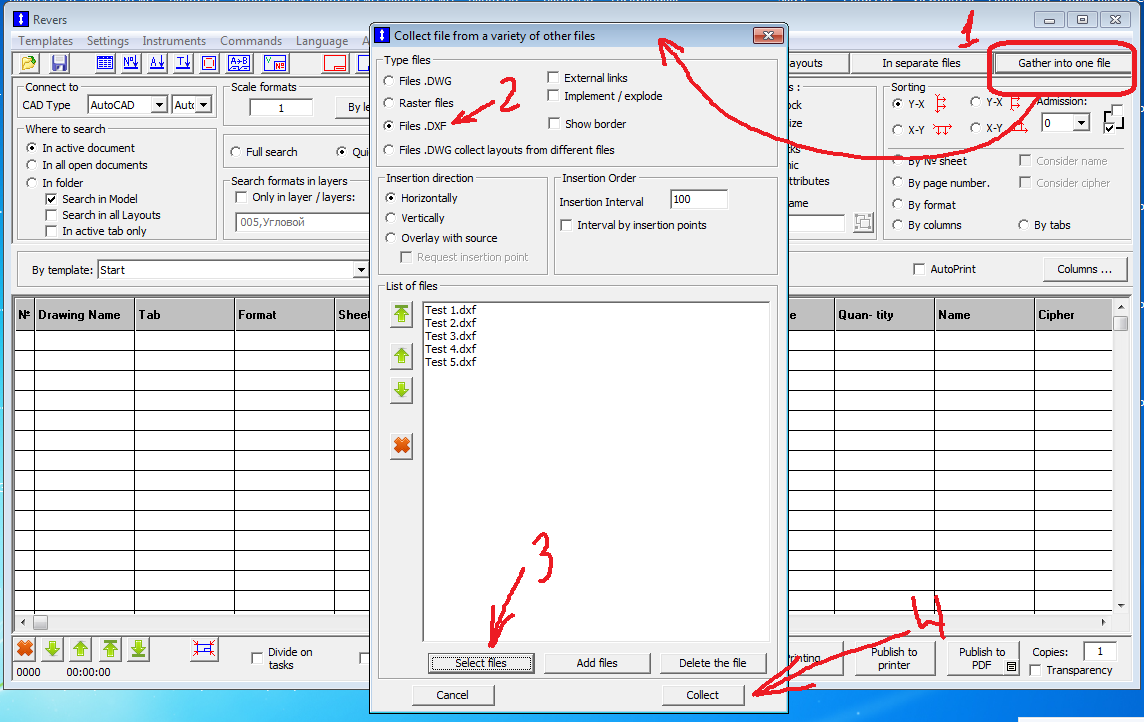Toggle Transparency checkbox

(1035, 670)
